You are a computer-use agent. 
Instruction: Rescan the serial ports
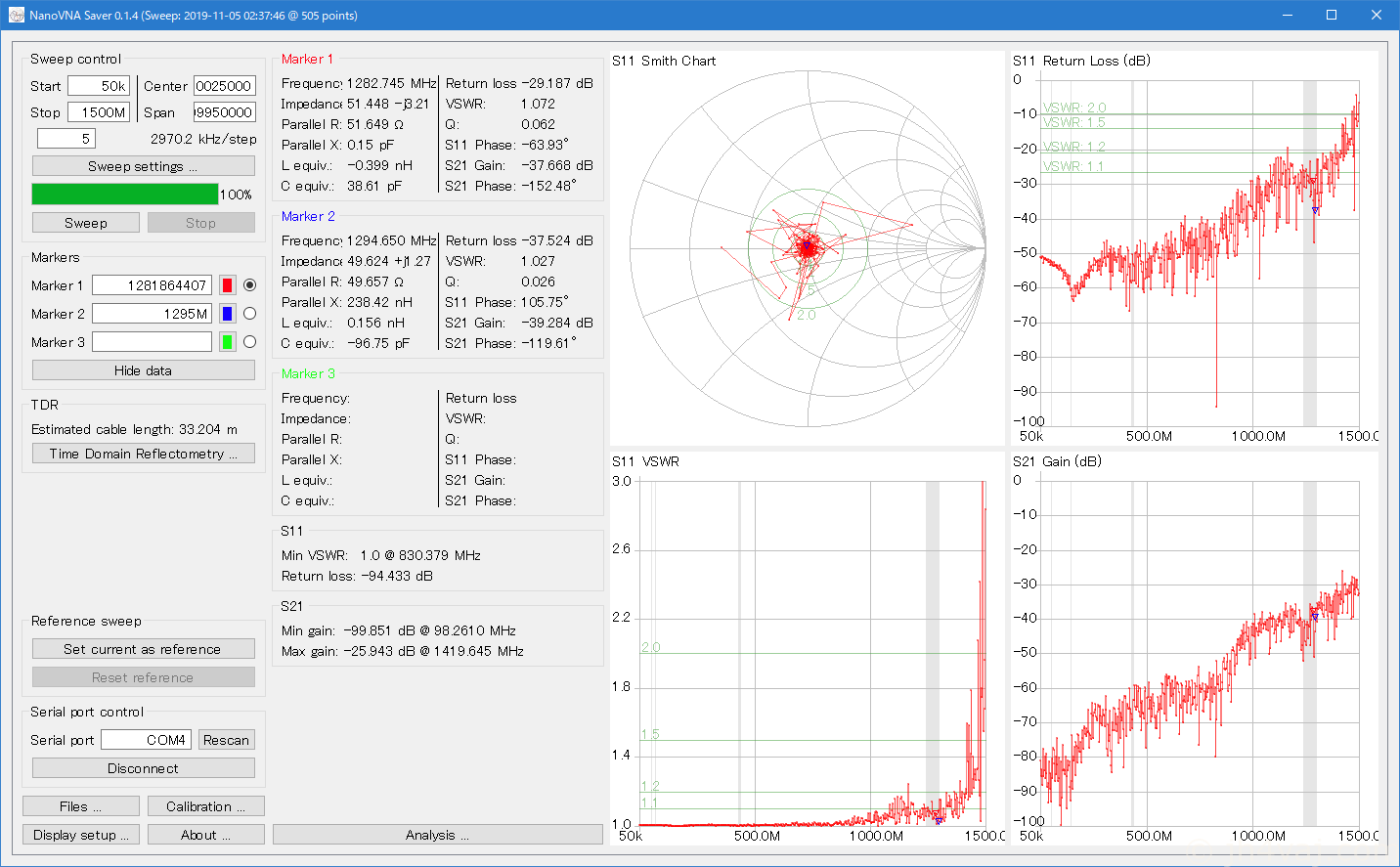pyautogui.click(x=226, y=740)
